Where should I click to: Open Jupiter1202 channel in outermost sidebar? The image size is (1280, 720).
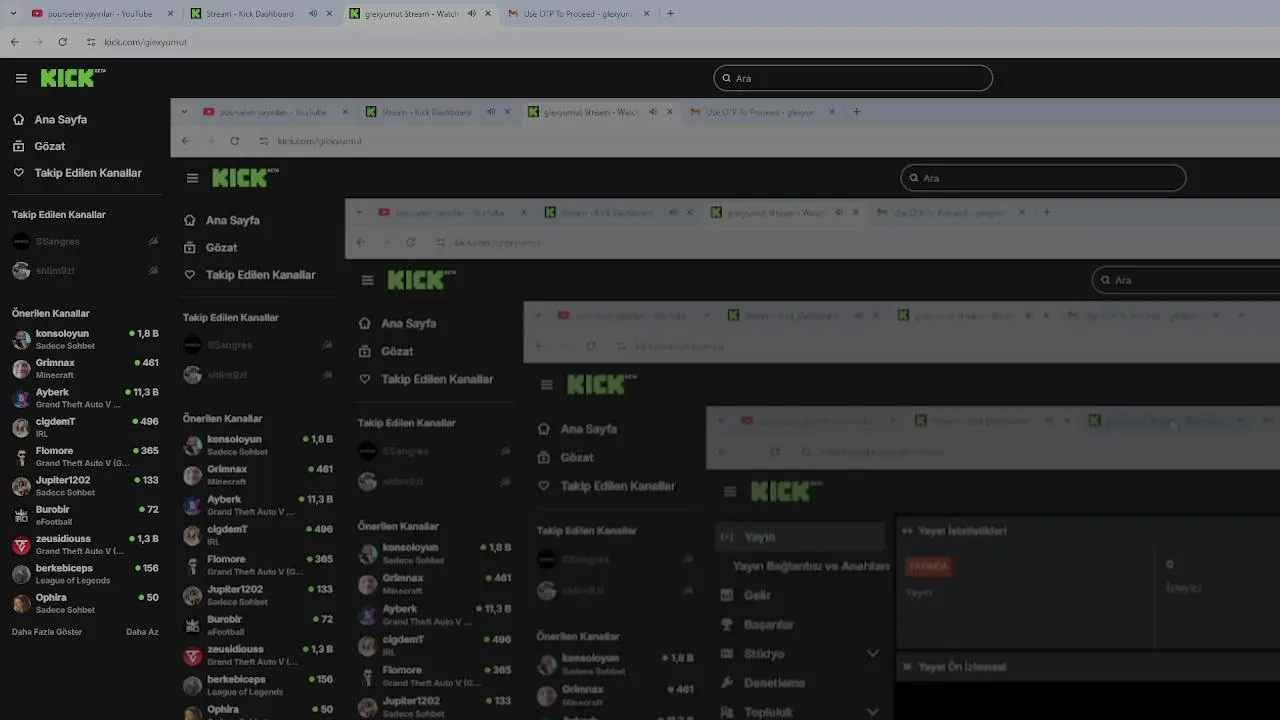[x=84, y=486]
